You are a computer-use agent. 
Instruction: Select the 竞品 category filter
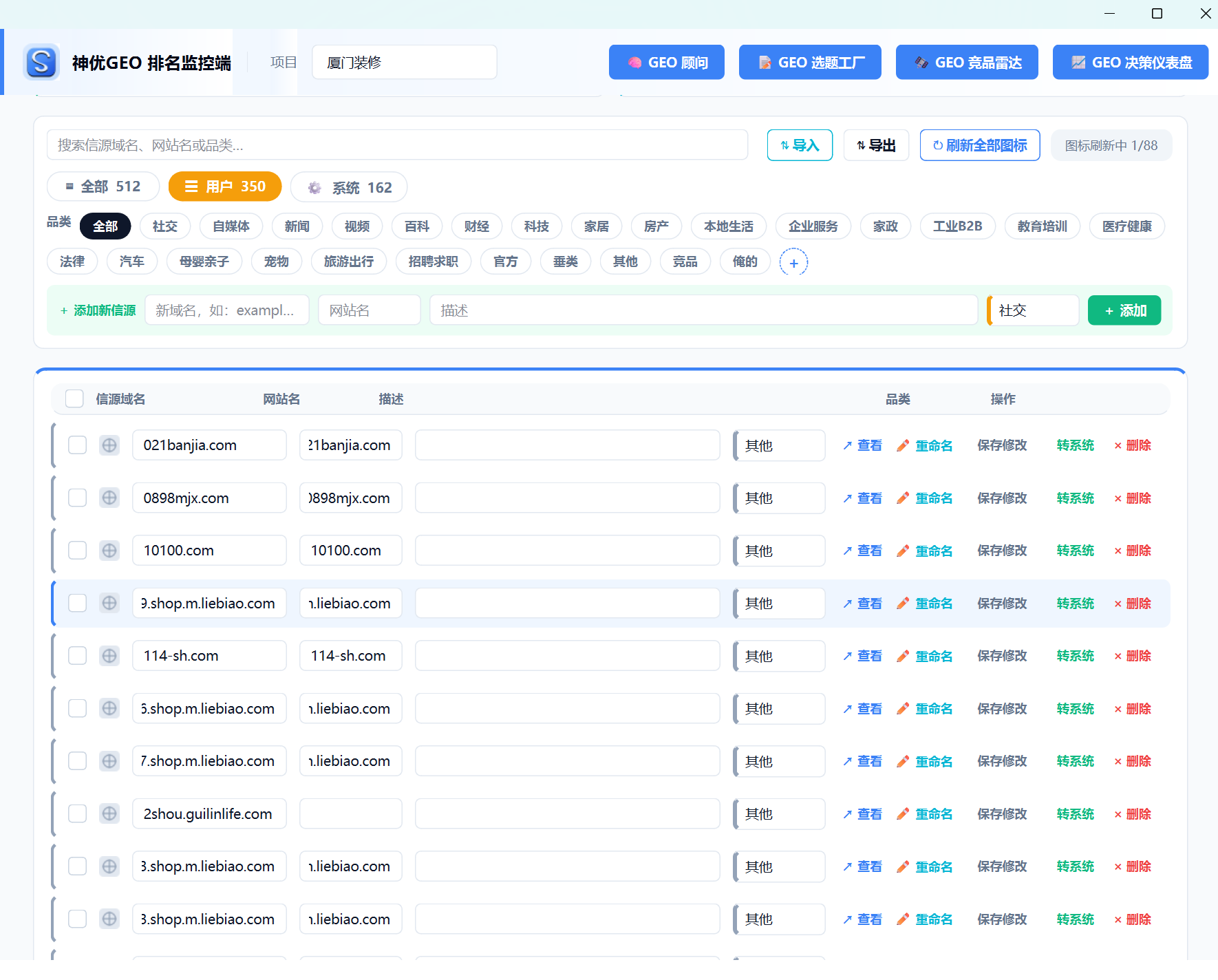click(x=685, y=262)
